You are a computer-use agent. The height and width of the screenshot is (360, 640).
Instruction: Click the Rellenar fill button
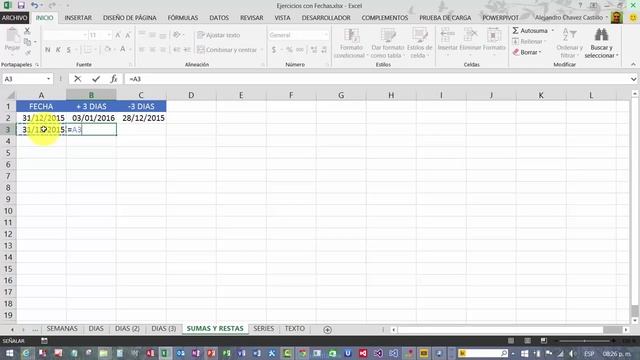point(528,42)
